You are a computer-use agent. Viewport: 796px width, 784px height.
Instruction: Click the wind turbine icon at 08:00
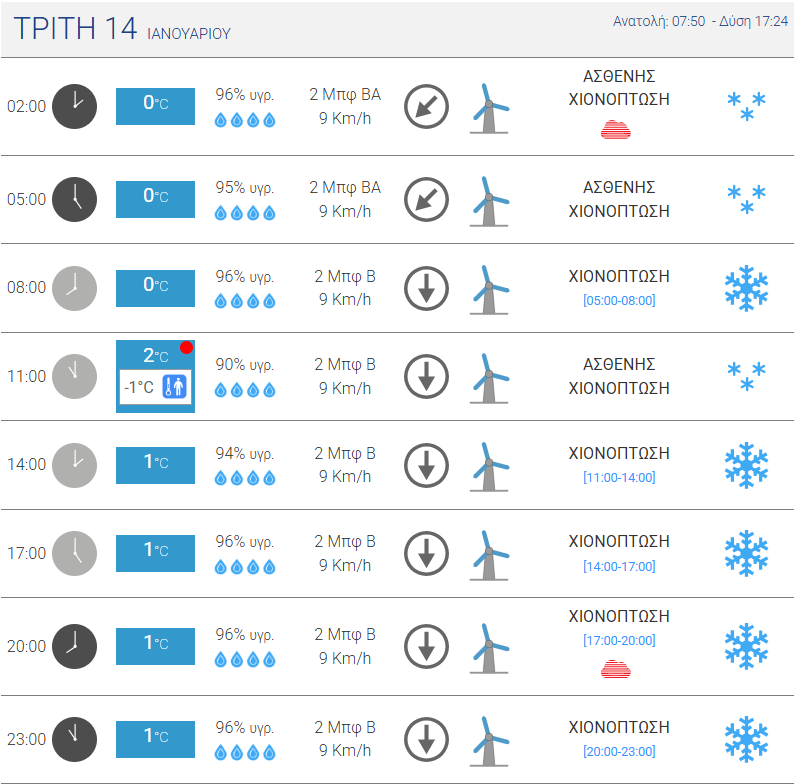489,289
